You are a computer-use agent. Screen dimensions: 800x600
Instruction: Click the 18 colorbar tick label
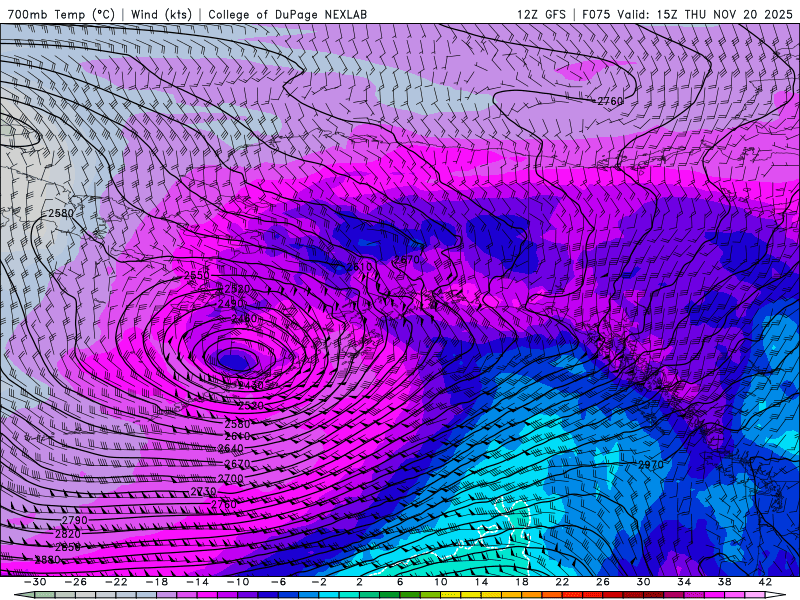pyautogui.click(x=521, y=582)
